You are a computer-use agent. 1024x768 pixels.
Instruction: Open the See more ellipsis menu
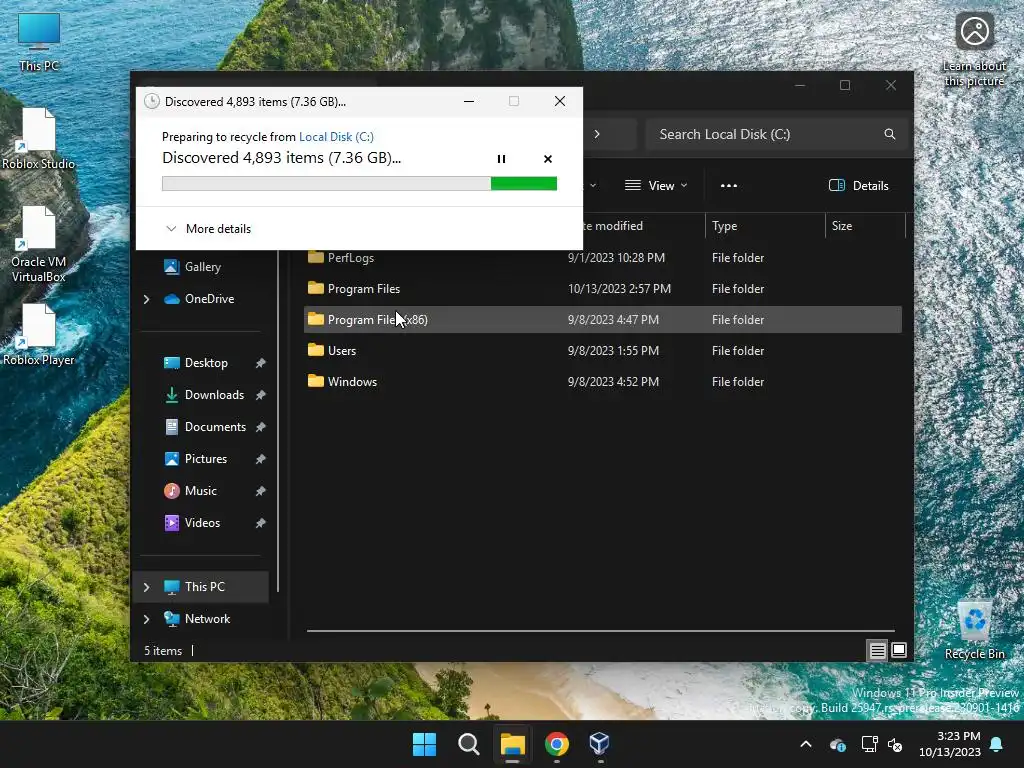(x=729, y=185)
